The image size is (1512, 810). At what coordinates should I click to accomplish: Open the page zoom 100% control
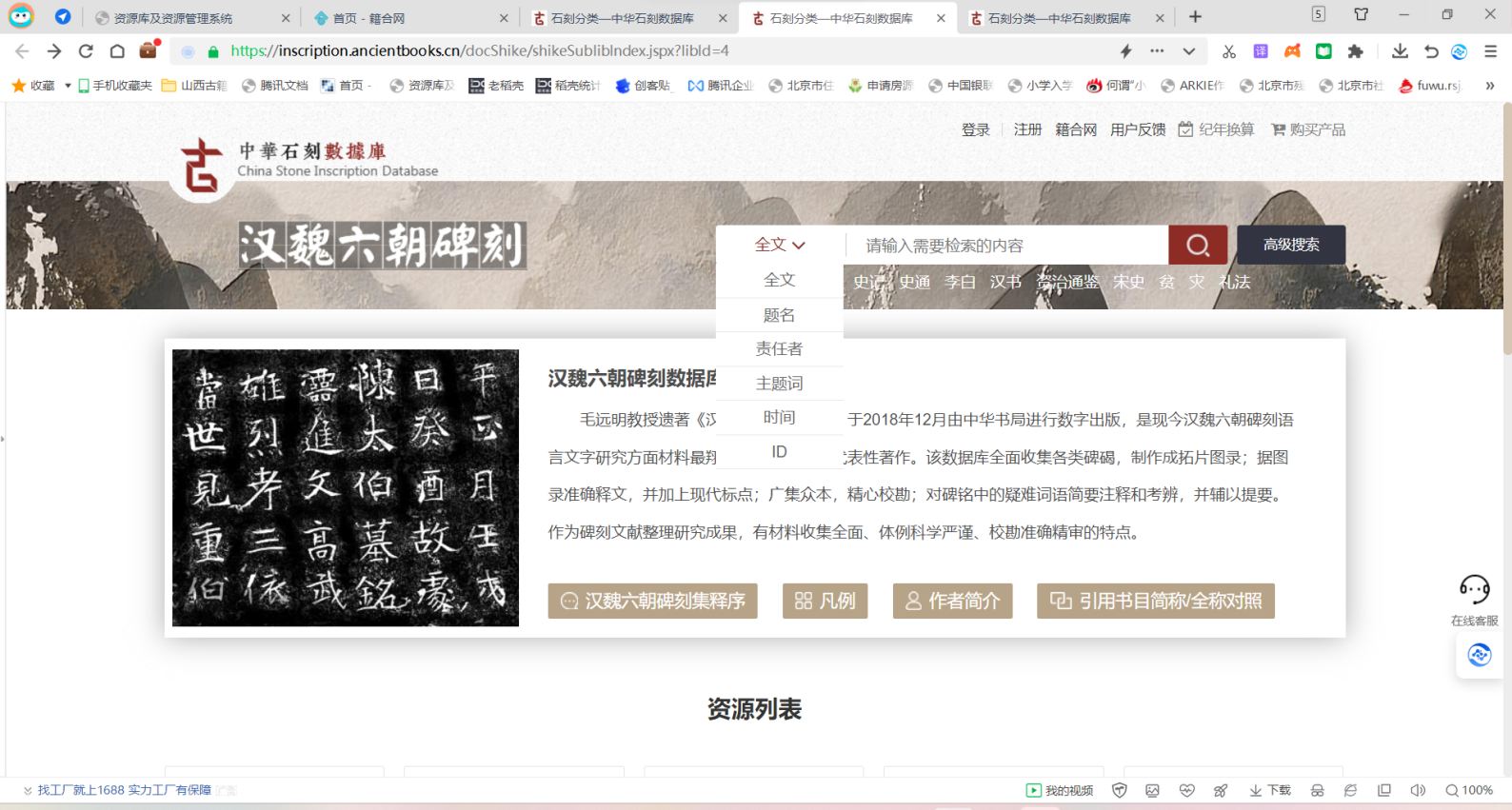tap(1468, 790)
